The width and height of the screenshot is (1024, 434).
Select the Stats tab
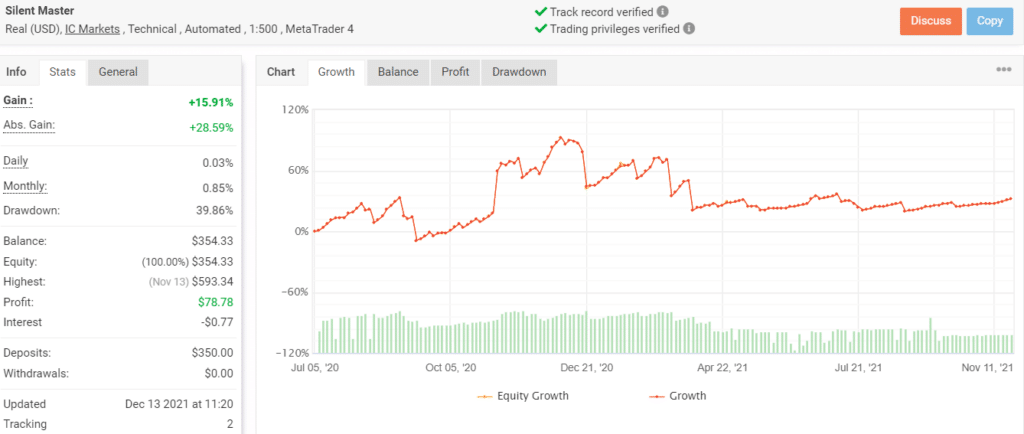(63, 72)
